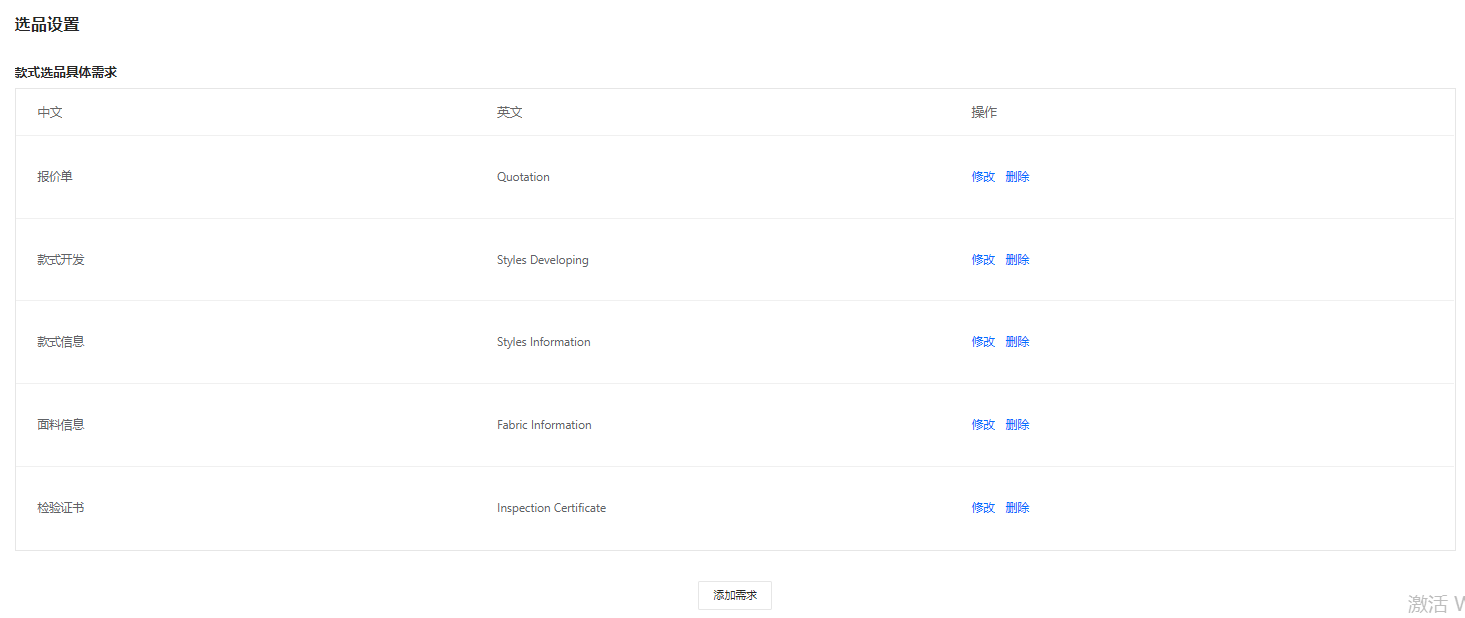The image size is (1465, 618).
Task: Open 修改 for the 面料信息 row
Action: point(982,425)
